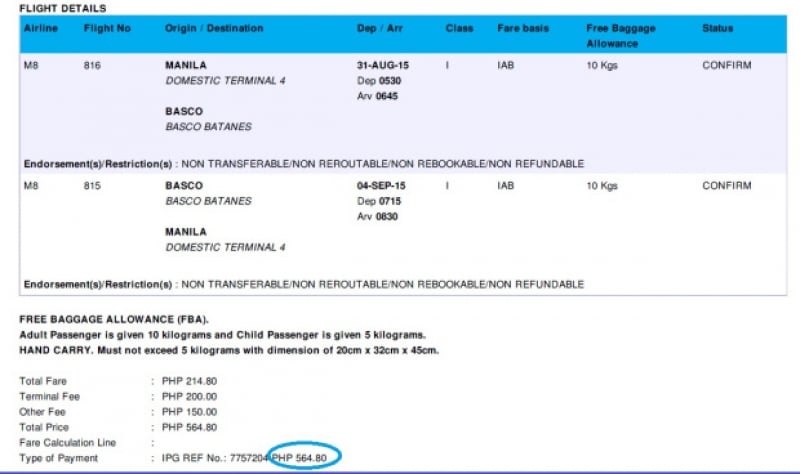Select the Airline column header
This screenshot has height=474, width=800.
pos(41,28)
